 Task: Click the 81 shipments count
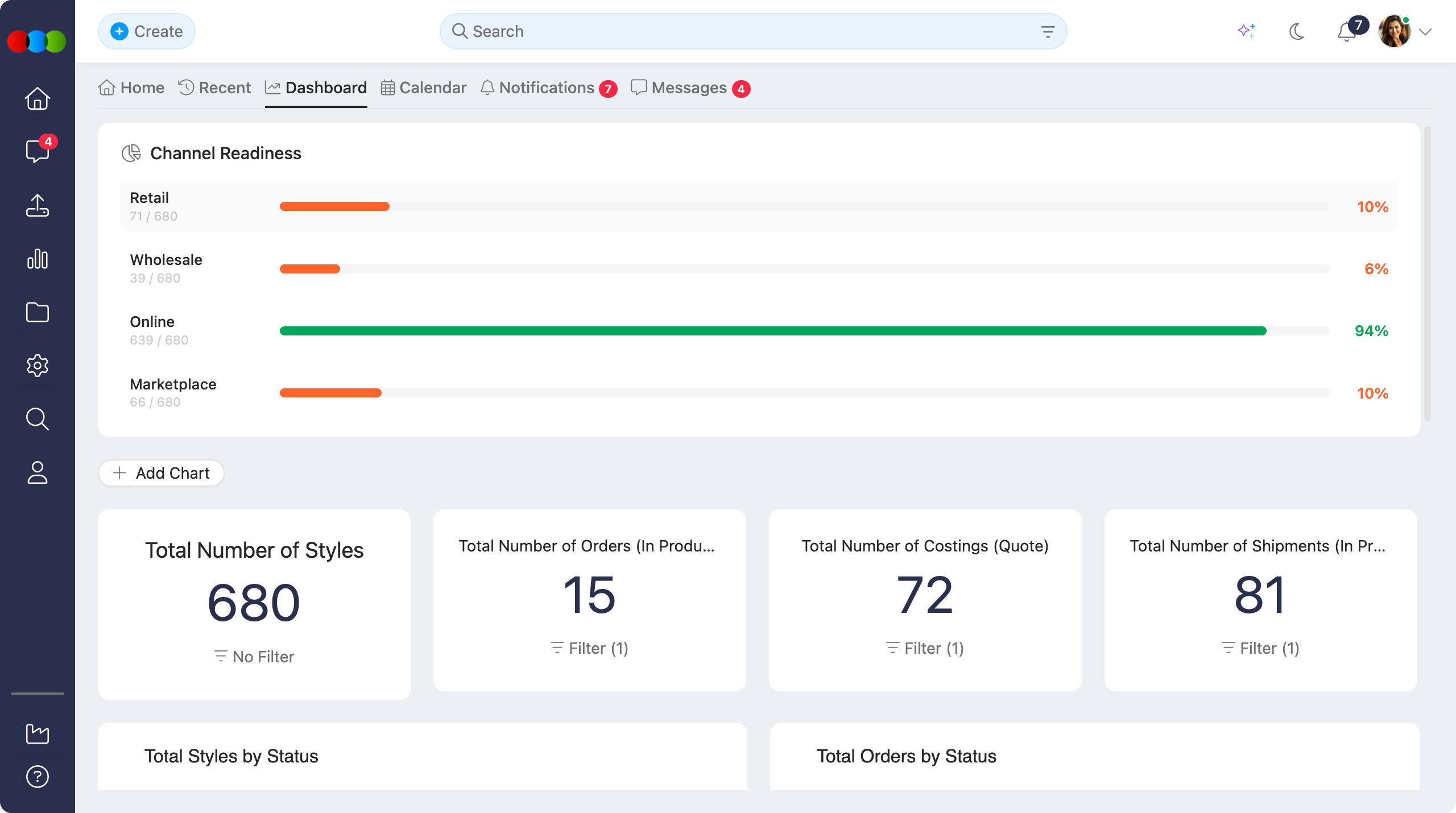point(1261,595)
